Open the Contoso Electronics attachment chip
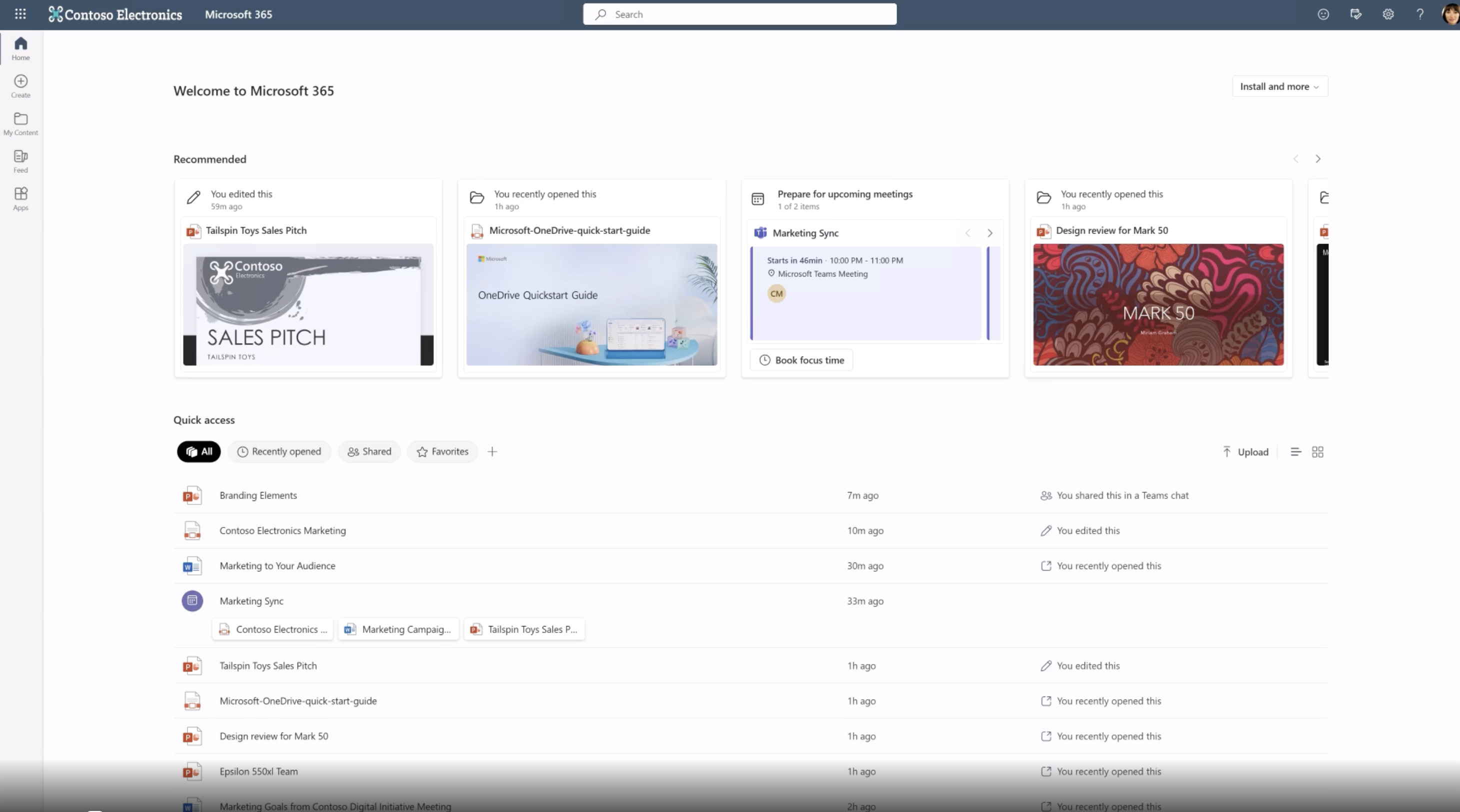This screenshot has width=1460, height=812. (272, 629)
